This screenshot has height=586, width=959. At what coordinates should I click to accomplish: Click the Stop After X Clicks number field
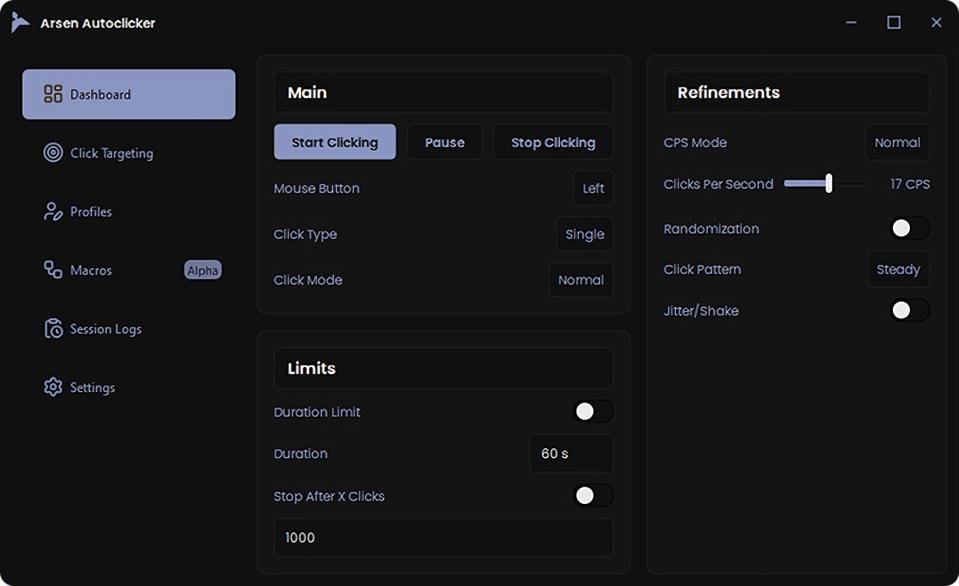tap(443, 538)
